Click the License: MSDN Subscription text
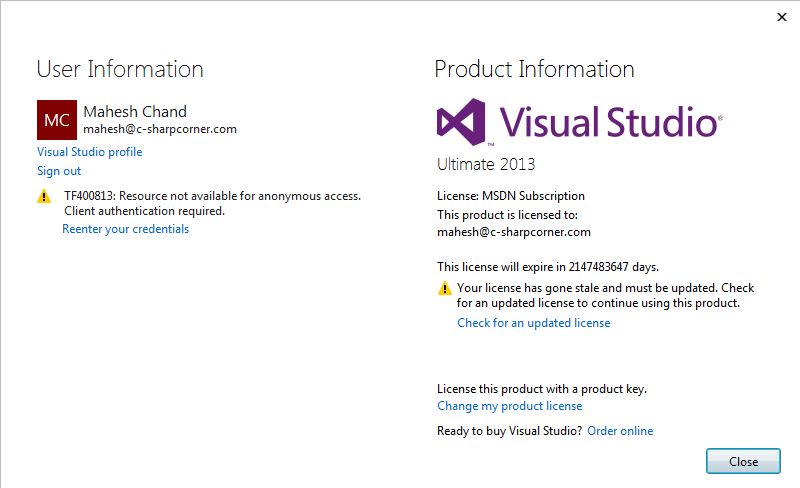The image size is (800, 488). tap(511, 196)
